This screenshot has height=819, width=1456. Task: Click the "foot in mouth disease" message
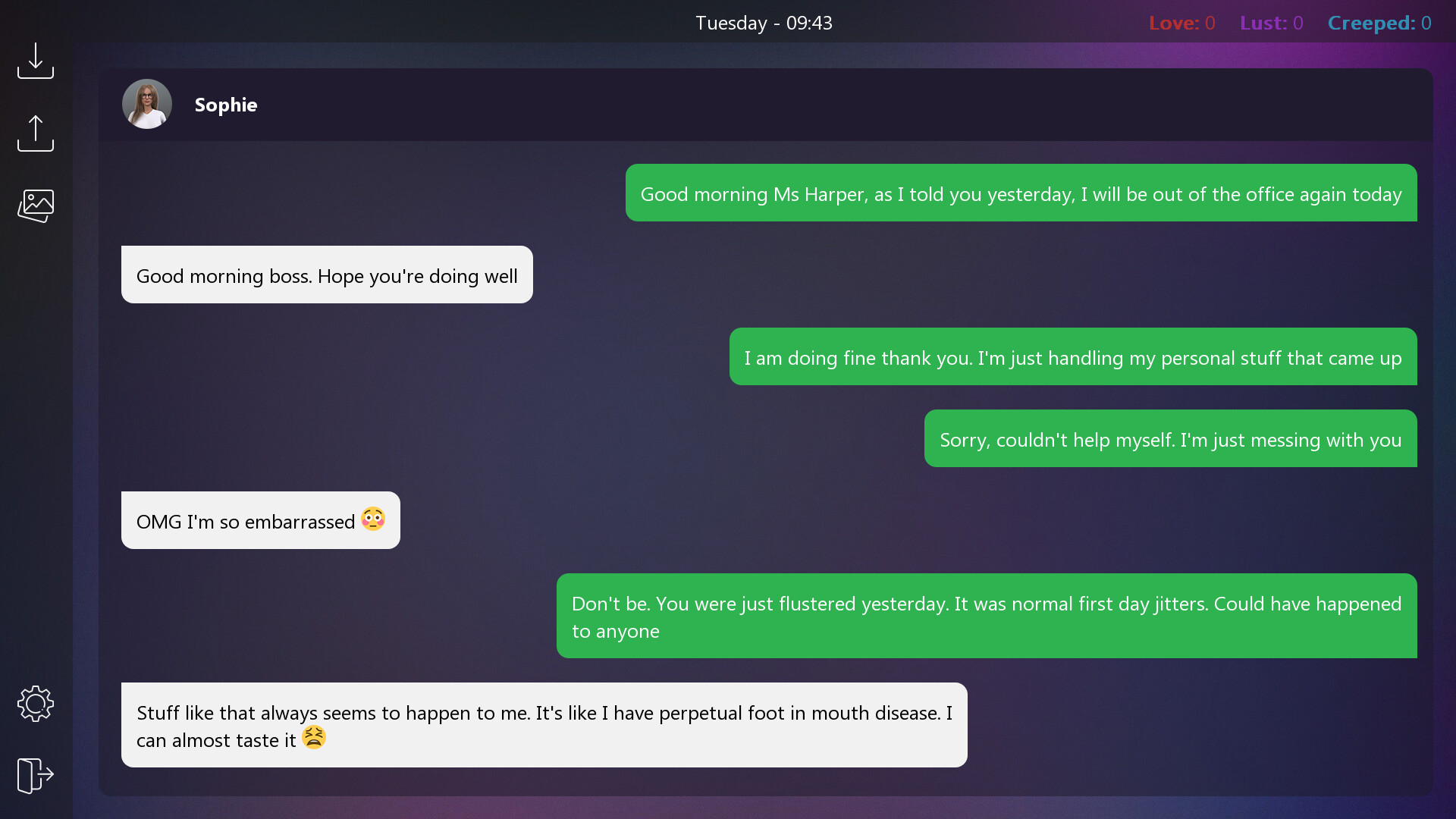point(544,725)
